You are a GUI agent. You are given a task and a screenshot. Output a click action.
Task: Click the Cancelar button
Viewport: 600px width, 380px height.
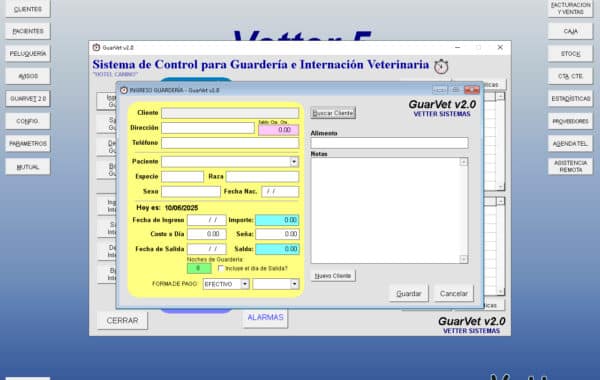pyautogui.click(x=454, y=294)
